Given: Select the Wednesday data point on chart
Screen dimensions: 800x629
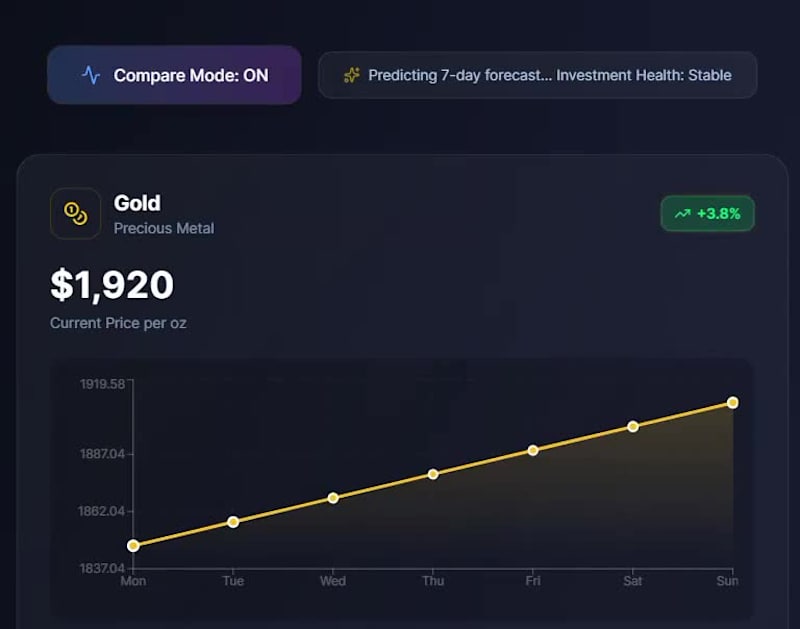Looking at the screenshot, I should tap(333, 497).
